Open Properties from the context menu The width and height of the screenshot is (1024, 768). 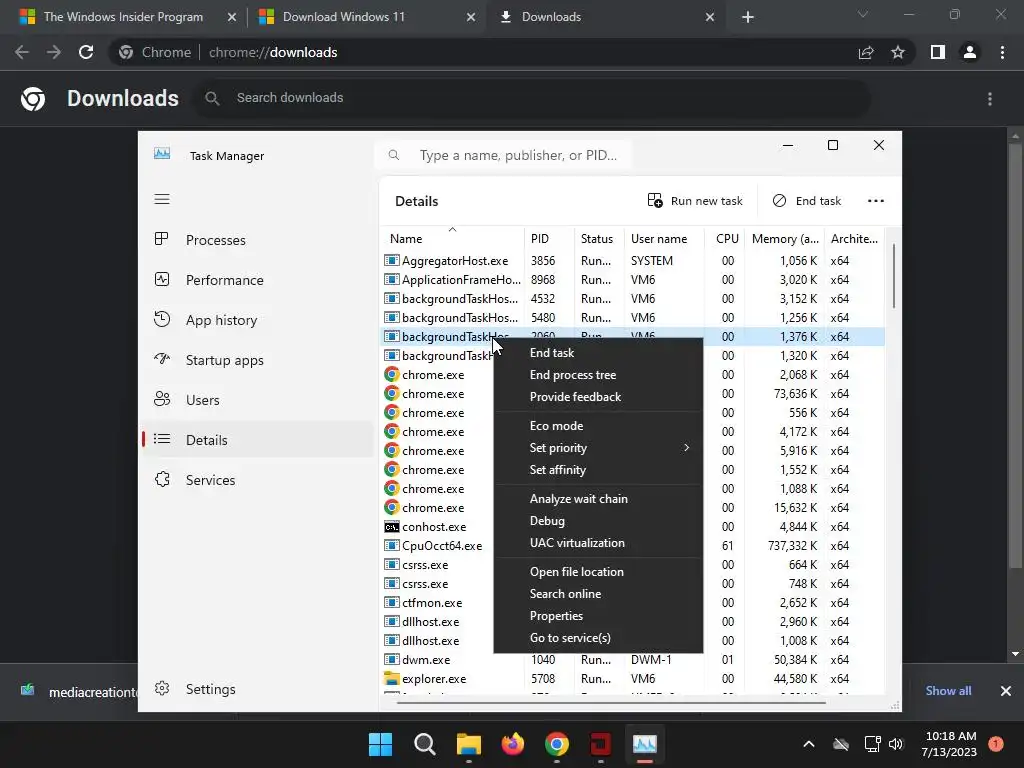point(556,616)
